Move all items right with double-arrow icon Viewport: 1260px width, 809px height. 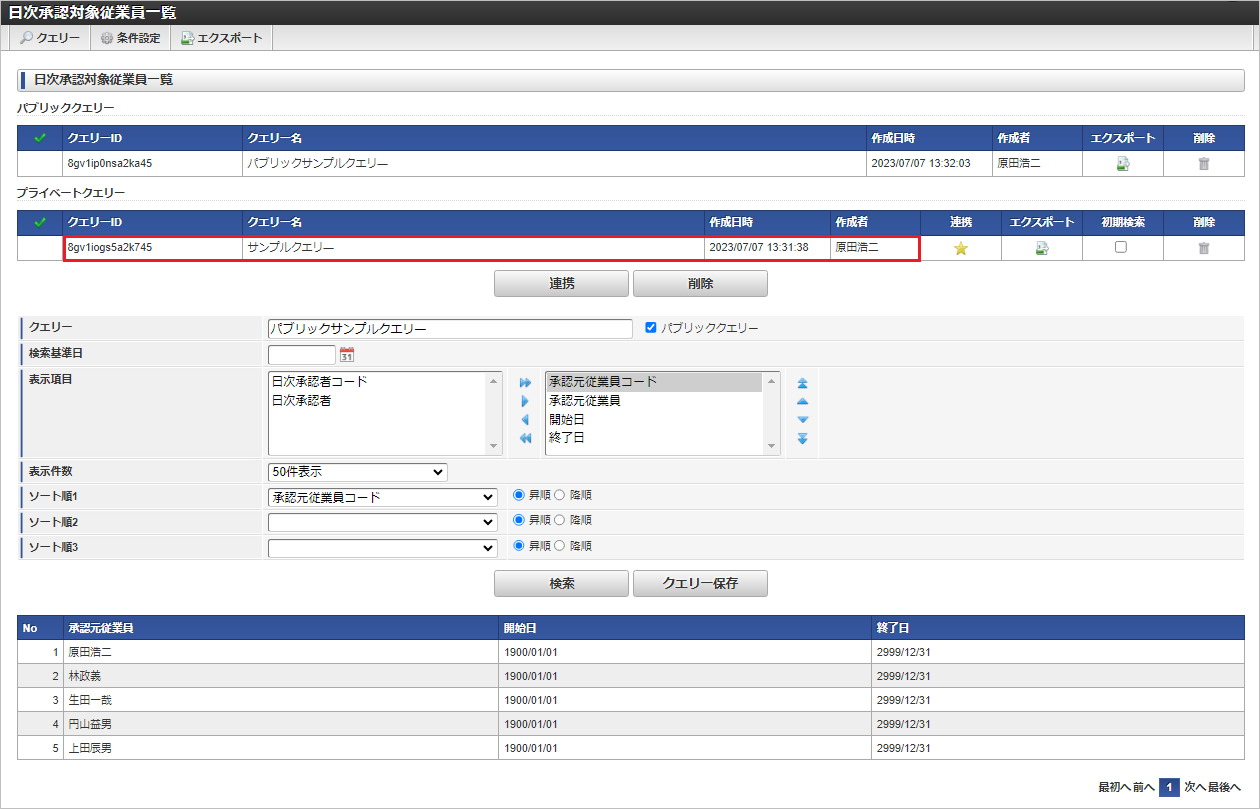525,383
